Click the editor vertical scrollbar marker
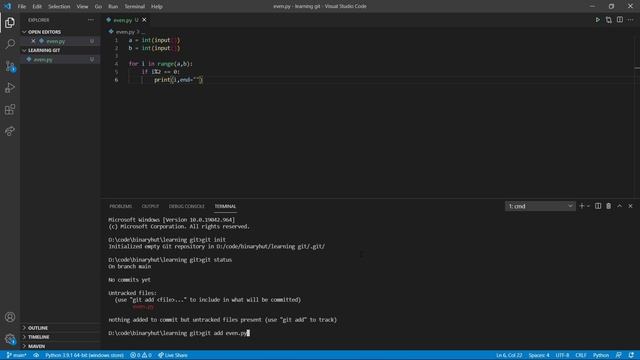This screenshot has height=360, width=640. pyautogui.click(x=637, y=68)
